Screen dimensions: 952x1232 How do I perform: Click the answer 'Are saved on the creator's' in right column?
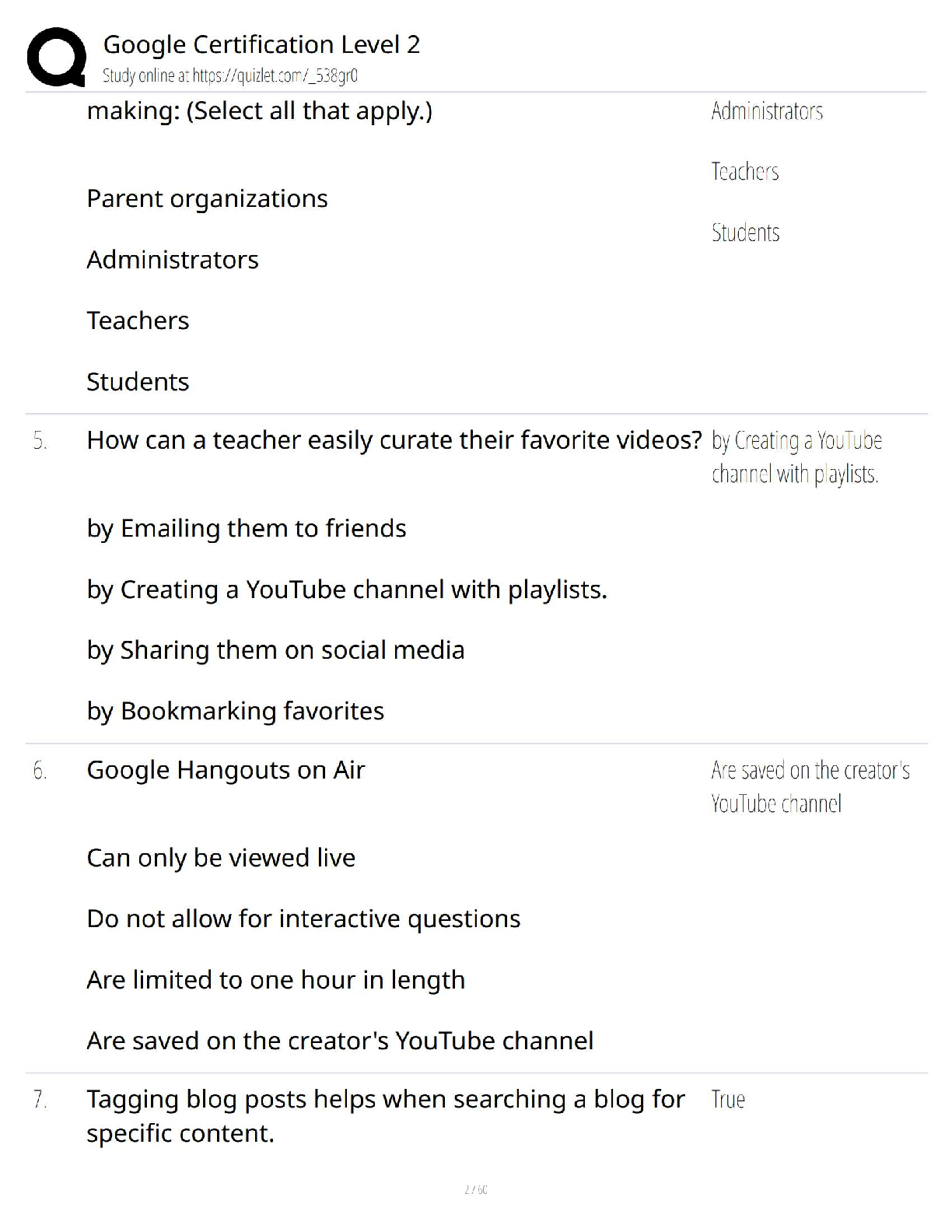pos(810,770)
